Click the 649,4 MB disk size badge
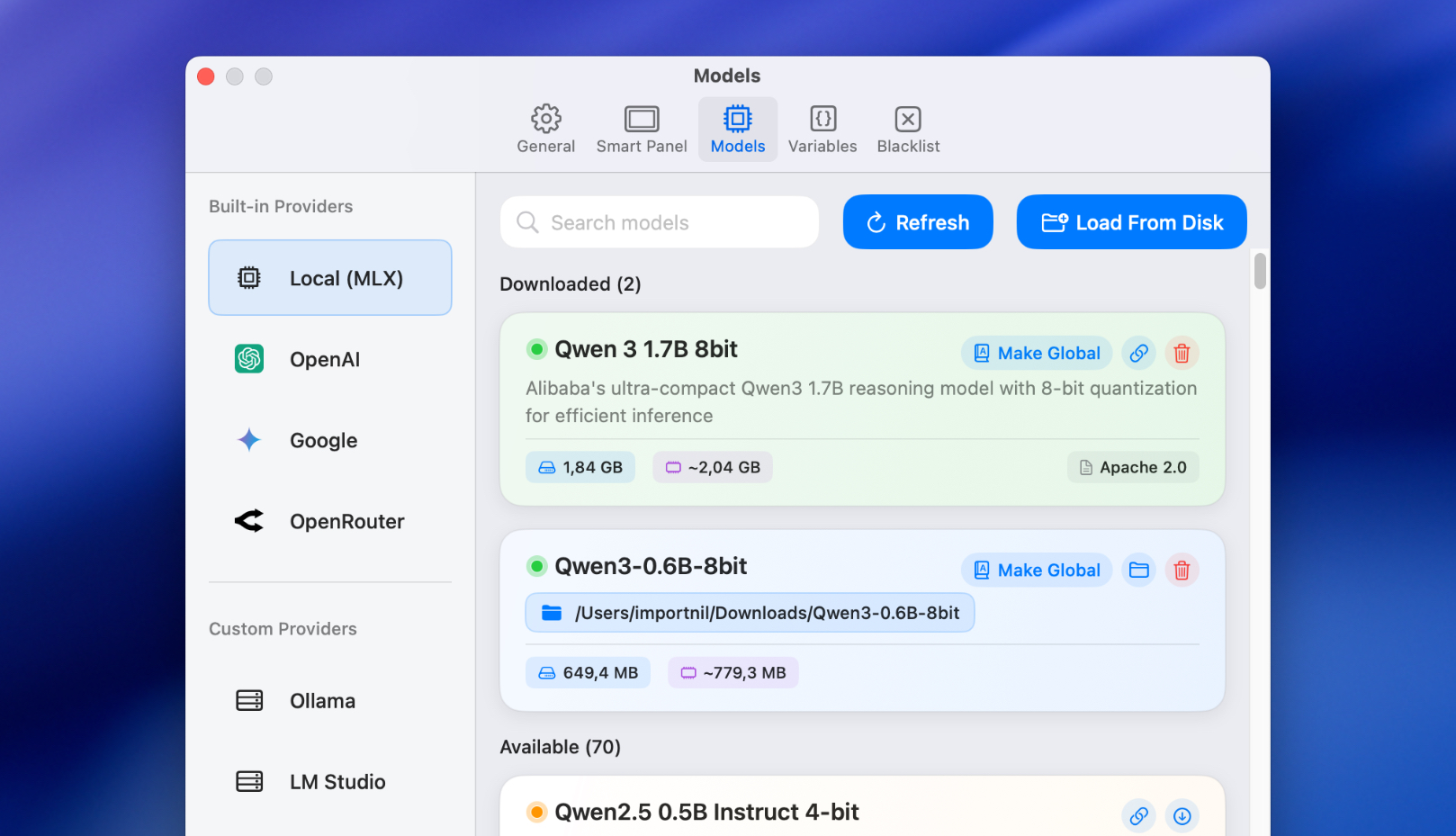 tap(588, 672)
